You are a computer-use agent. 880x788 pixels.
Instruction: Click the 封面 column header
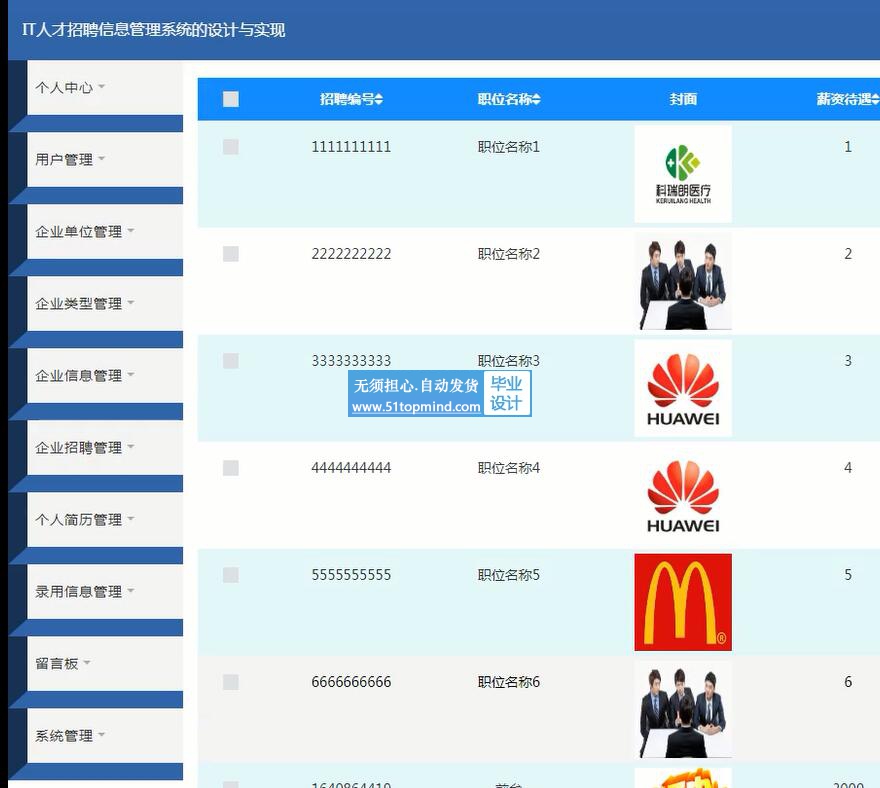pos(683,99)
